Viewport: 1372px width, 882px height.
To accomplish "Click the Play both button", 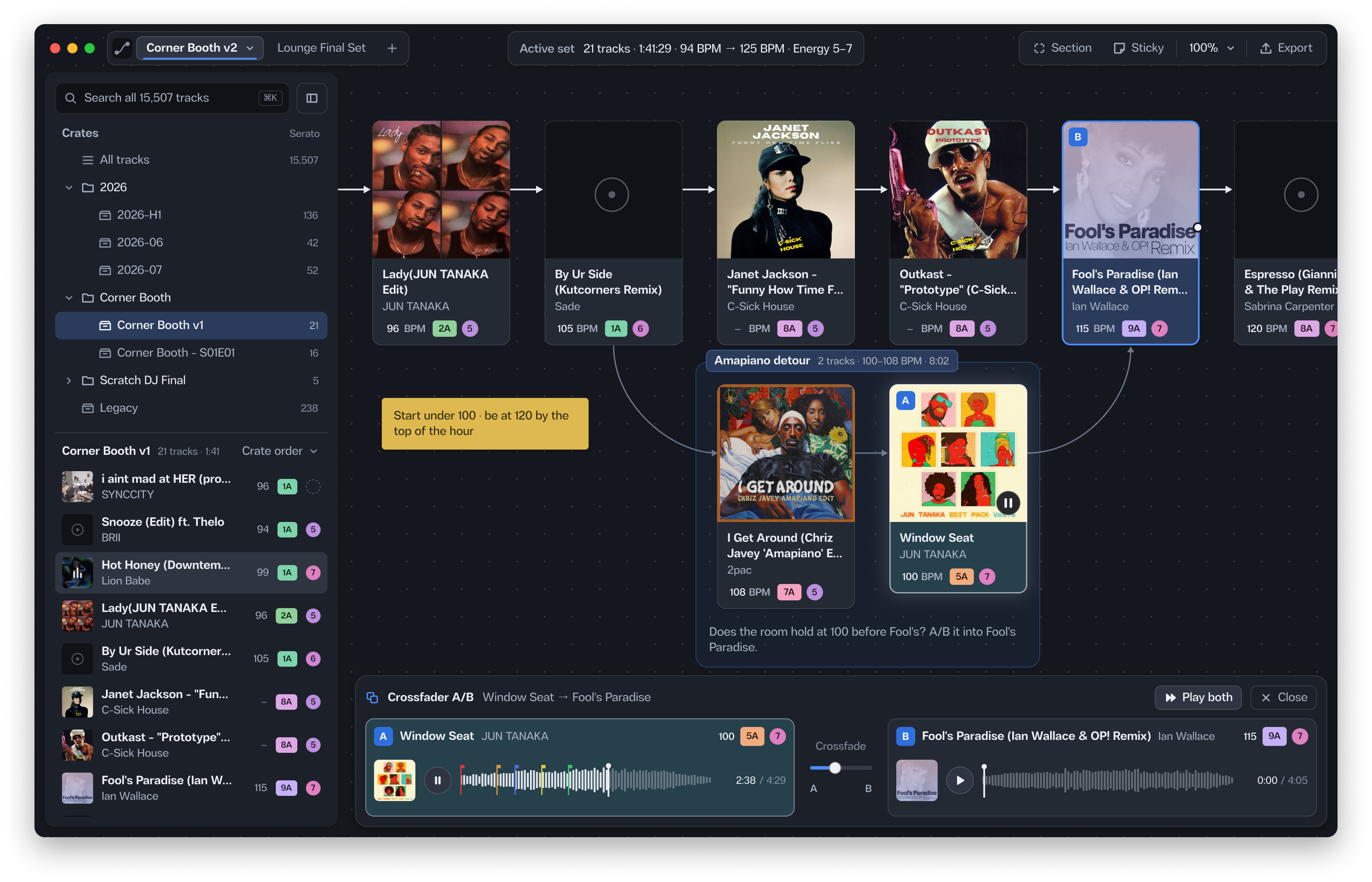I will pos(1198,698).
